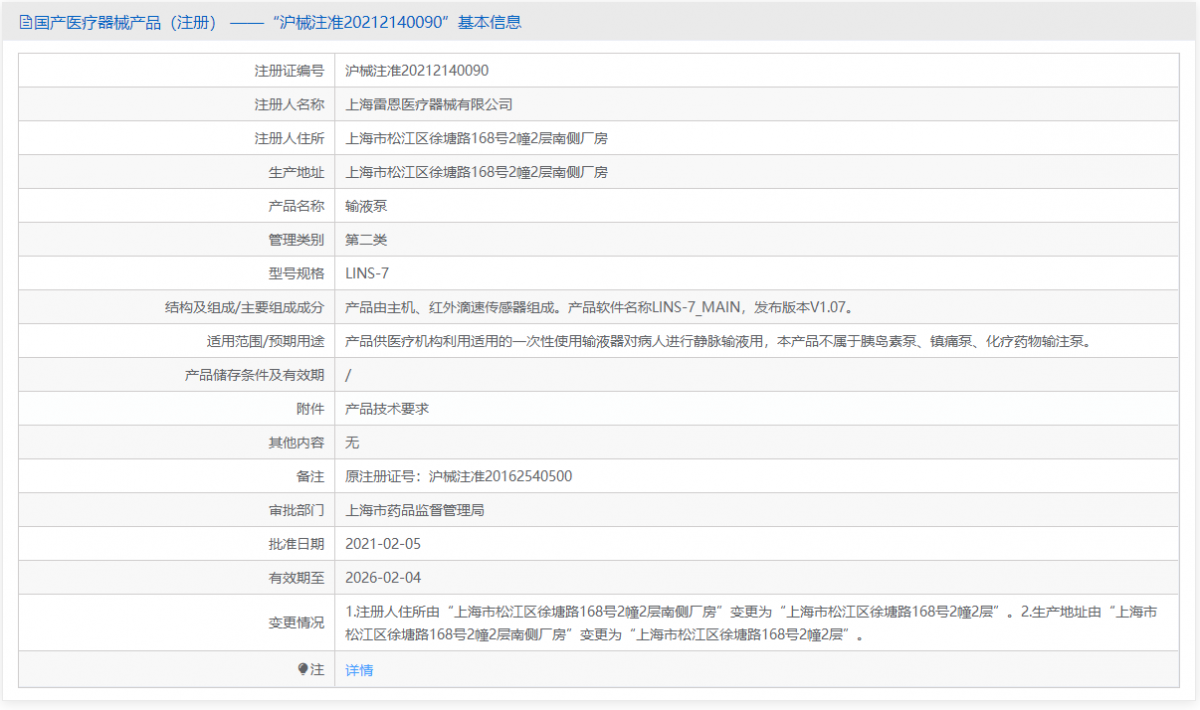
Task: Click the 变更情况 row label
Action: point(297,622)
